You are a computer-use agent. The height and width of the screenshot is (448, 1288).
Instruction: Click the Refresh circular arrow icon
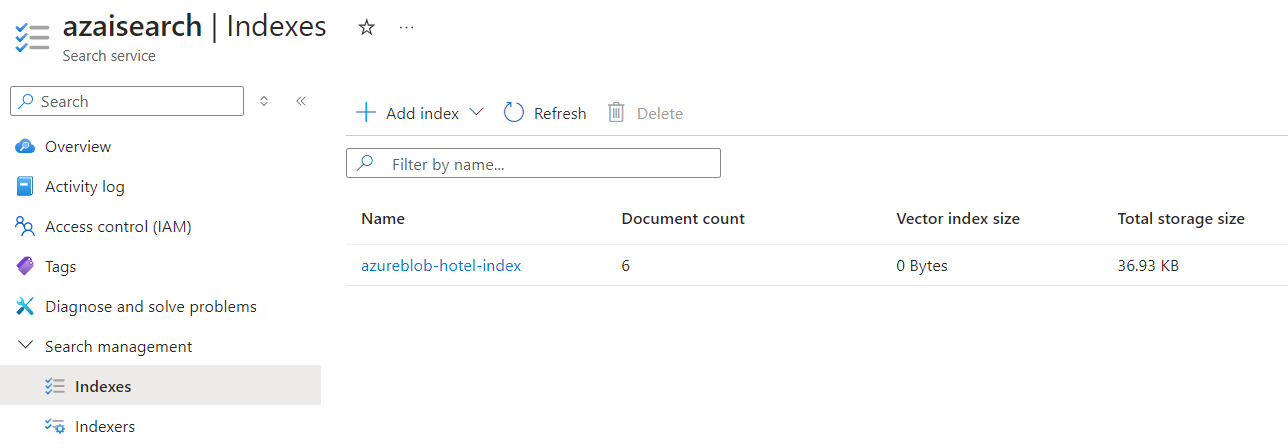(514, 113)
